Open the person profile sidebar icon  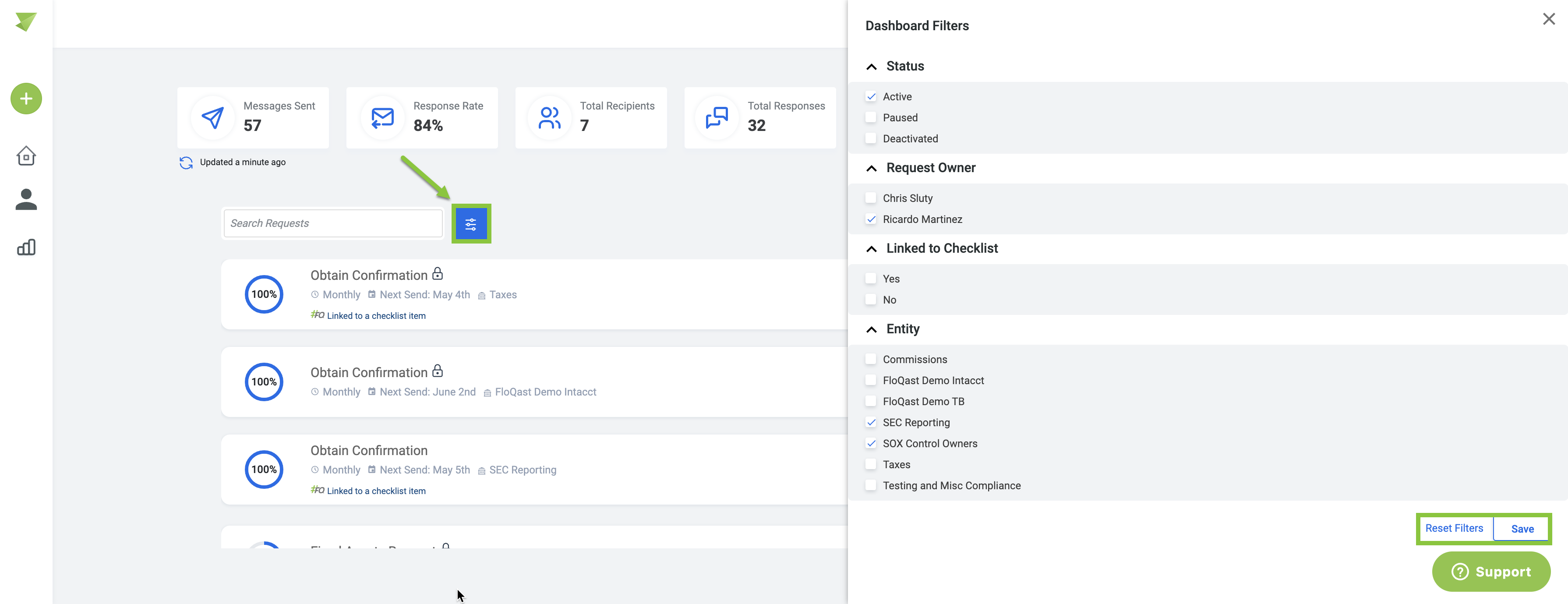pyautogui.click(x=26, y=200)
